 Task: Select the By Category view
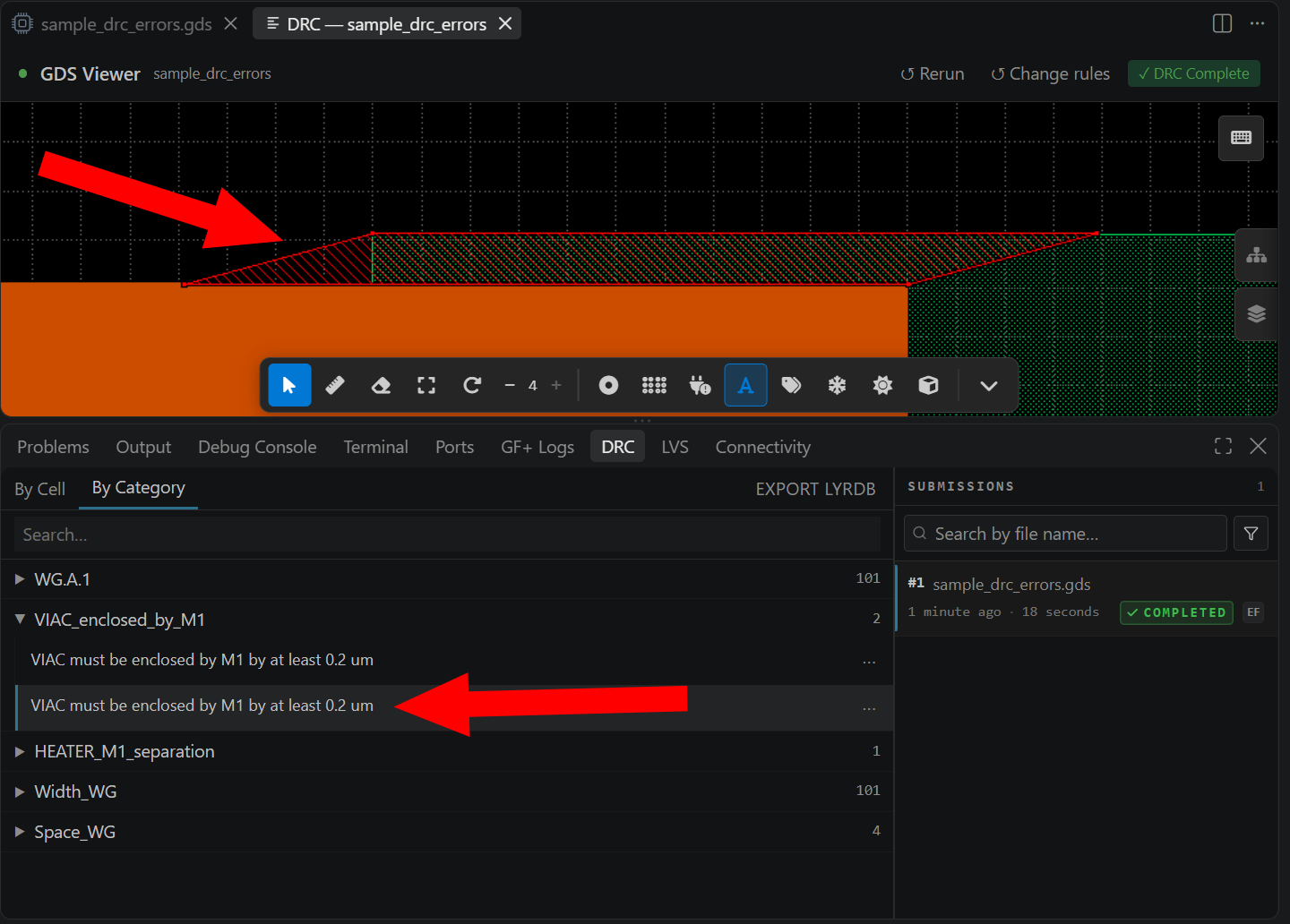tap(138, 488)
